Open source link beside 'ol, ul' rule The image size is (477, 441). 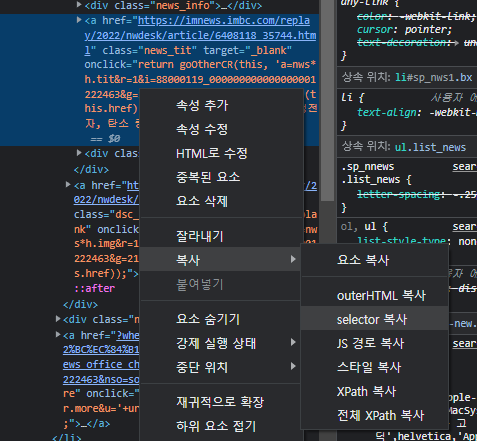(x=464, y=227)
